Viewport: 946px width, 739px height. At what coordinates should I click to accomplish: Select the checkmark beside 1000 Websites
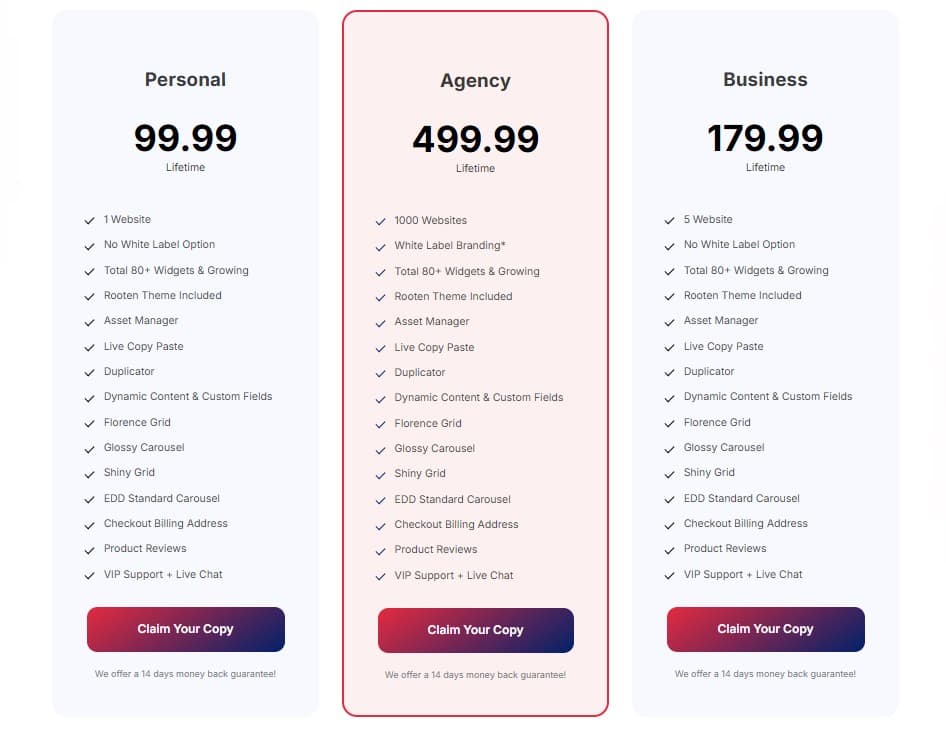pos(378,220)
